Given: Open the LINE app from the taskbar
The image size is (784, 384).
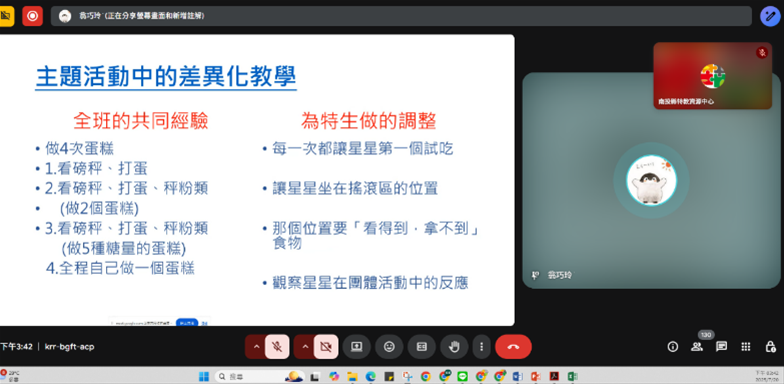Looking at the screenshot, I should coord(462,376).
